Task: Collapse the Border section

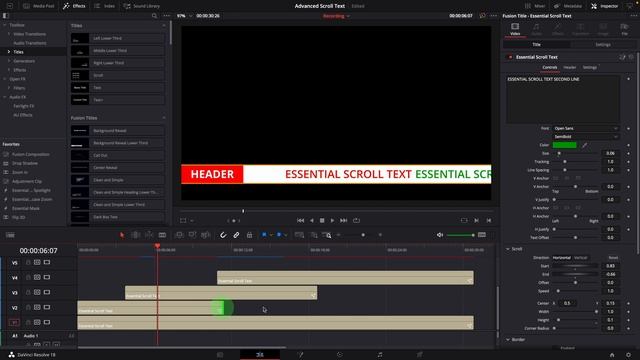Action: [x=508, y=339]
